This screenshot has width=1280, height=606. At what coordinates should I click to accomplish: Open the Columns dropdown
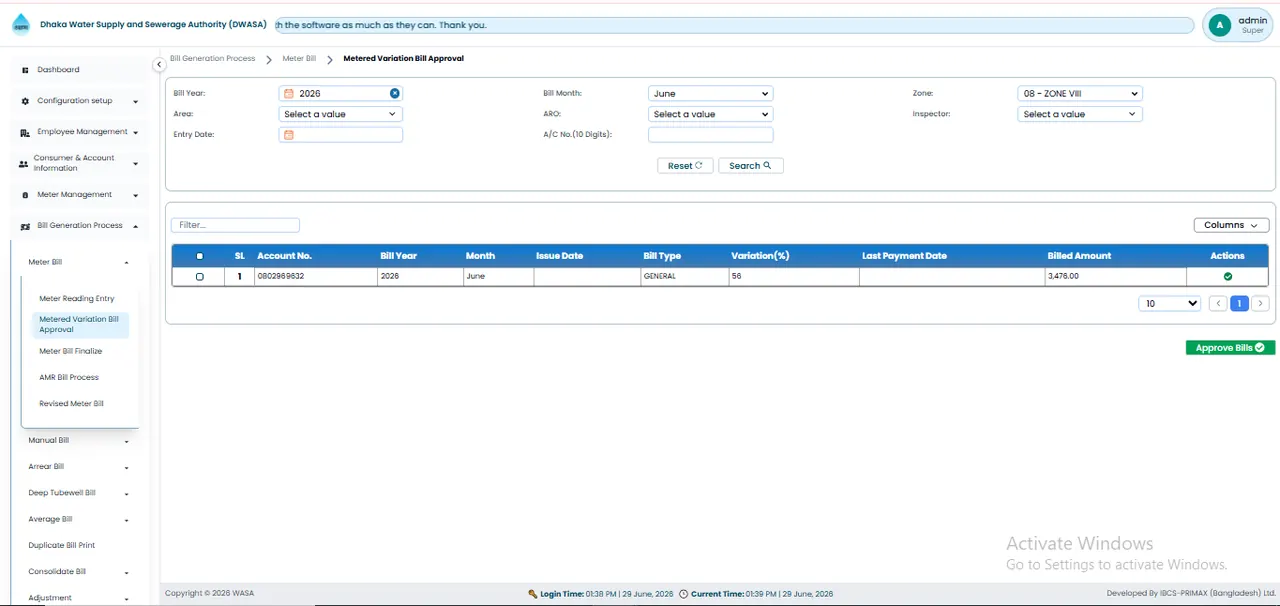[1231, 225]
